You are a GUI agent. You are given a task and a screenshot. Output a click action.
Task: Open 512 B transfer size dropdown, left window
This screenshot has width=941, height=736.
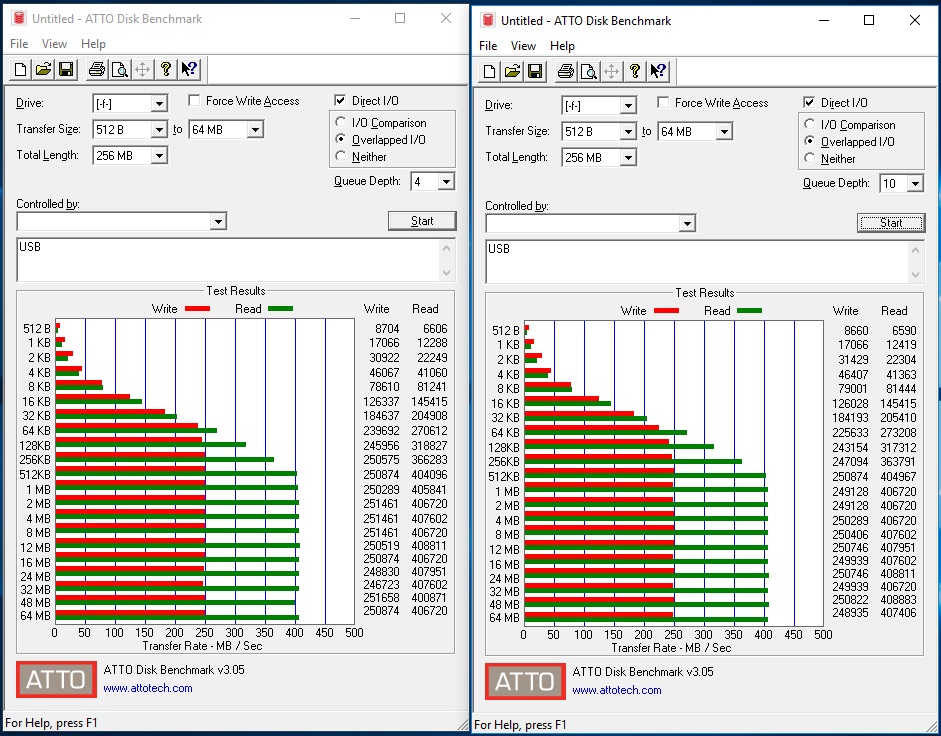click(x=158, y=129)
